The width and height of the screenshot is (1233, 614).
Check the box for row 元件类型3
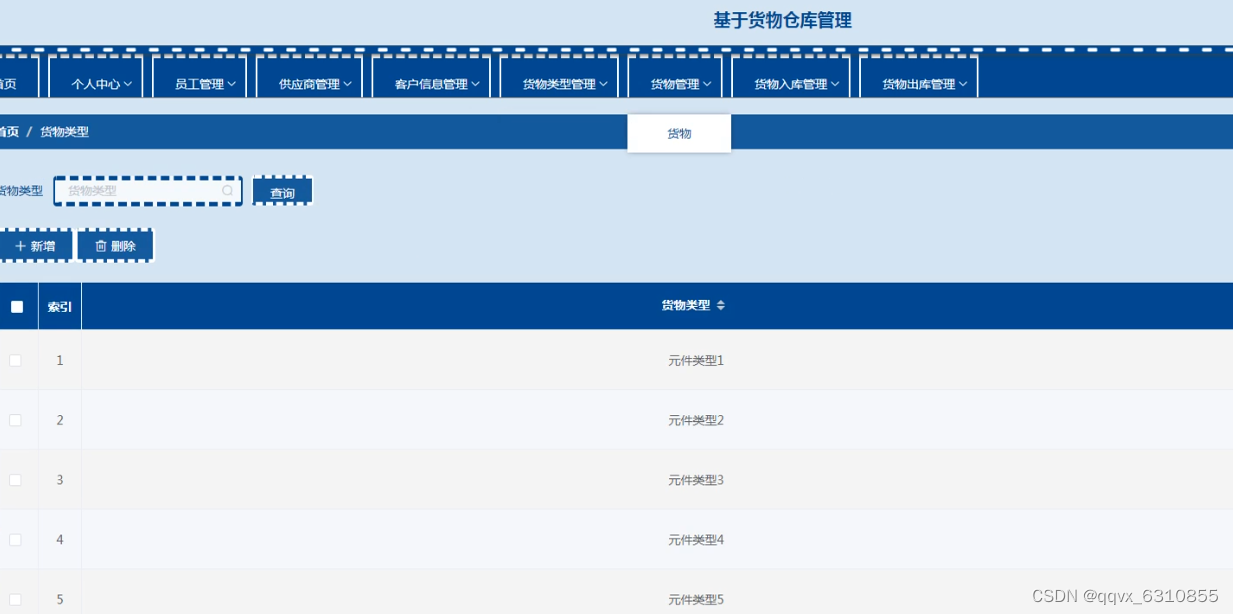click(15, 480)
